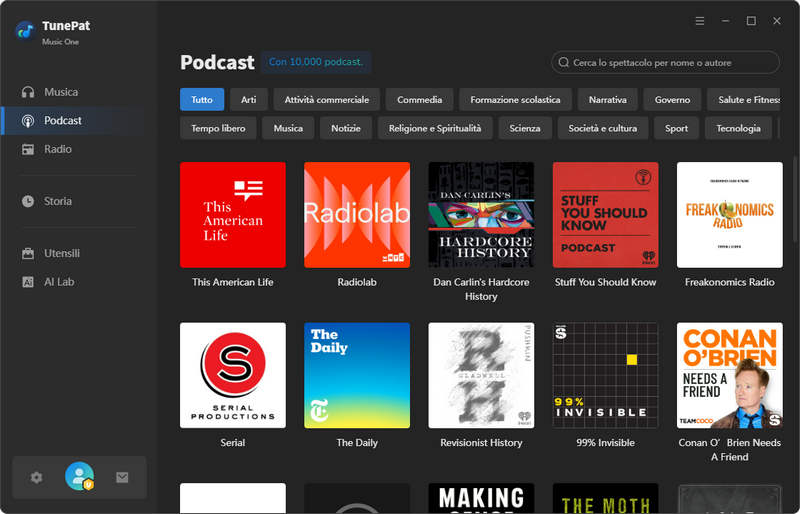
Task: Click the TunePat logo icon
Action: (25, 32)
